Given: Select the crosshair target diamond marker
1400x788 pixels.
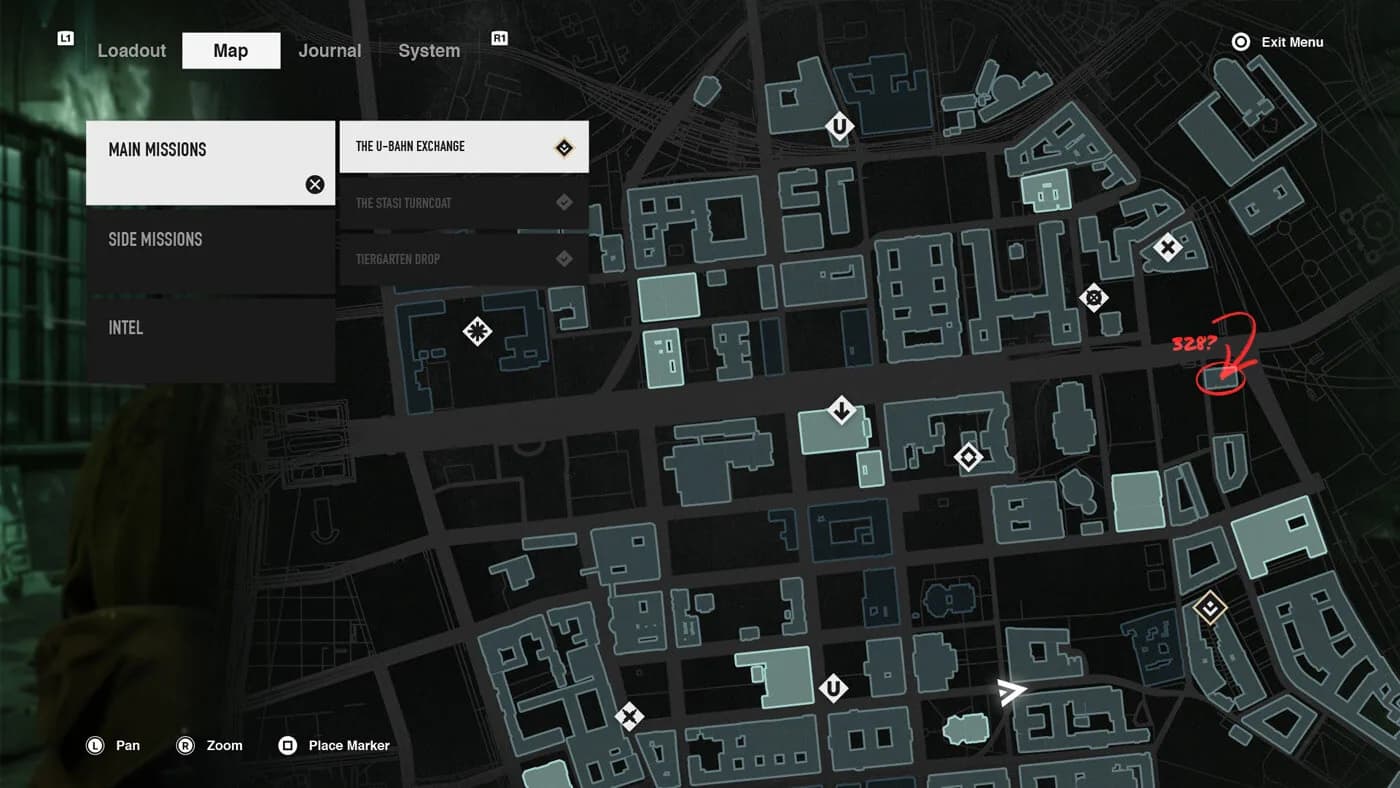Looking at the screenshot, I should point(1094,297).
